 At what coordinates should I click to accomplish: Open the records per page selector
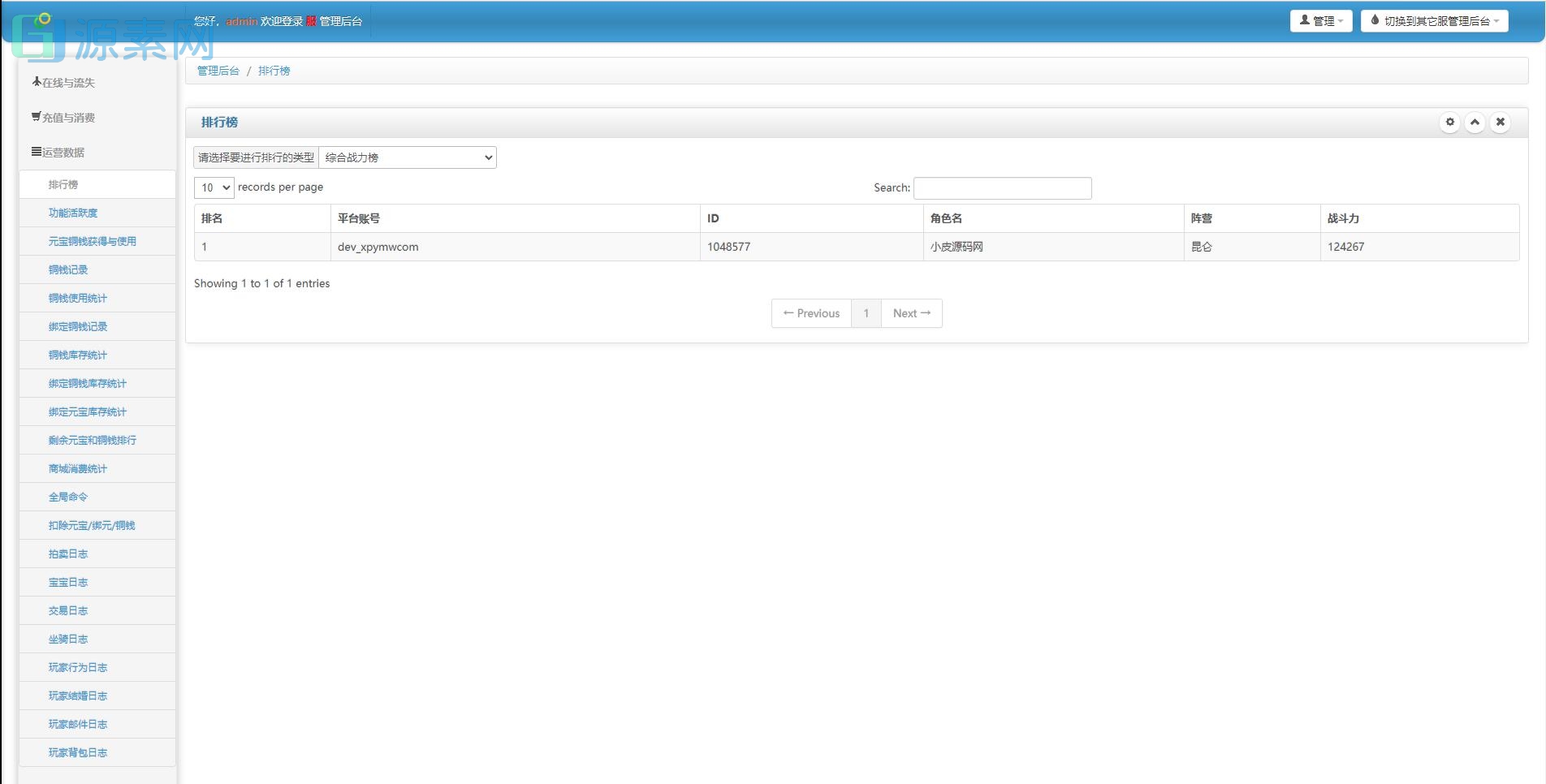[x=214, y=188]
